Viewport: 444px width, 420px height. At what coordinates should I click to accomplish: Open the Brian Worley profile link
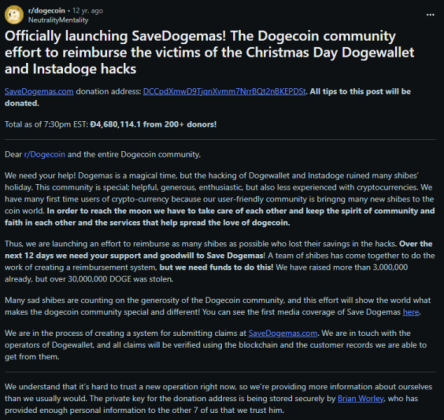tap(360, 398)
